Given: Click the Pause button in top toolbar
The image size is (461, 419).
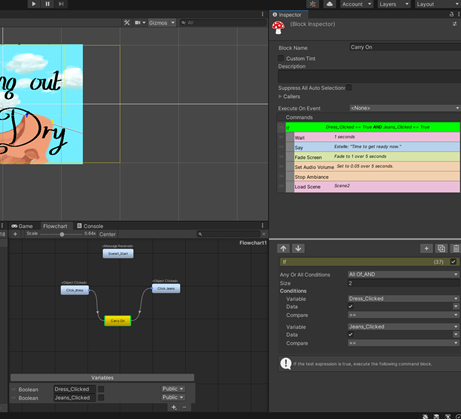Looking at the screenshot, I should [47, 4].
